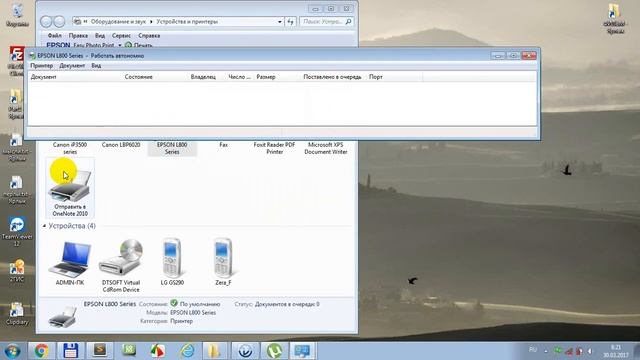Open the Принтер menu in the queue window
640x360 pixels.
(x=42, y=66)
